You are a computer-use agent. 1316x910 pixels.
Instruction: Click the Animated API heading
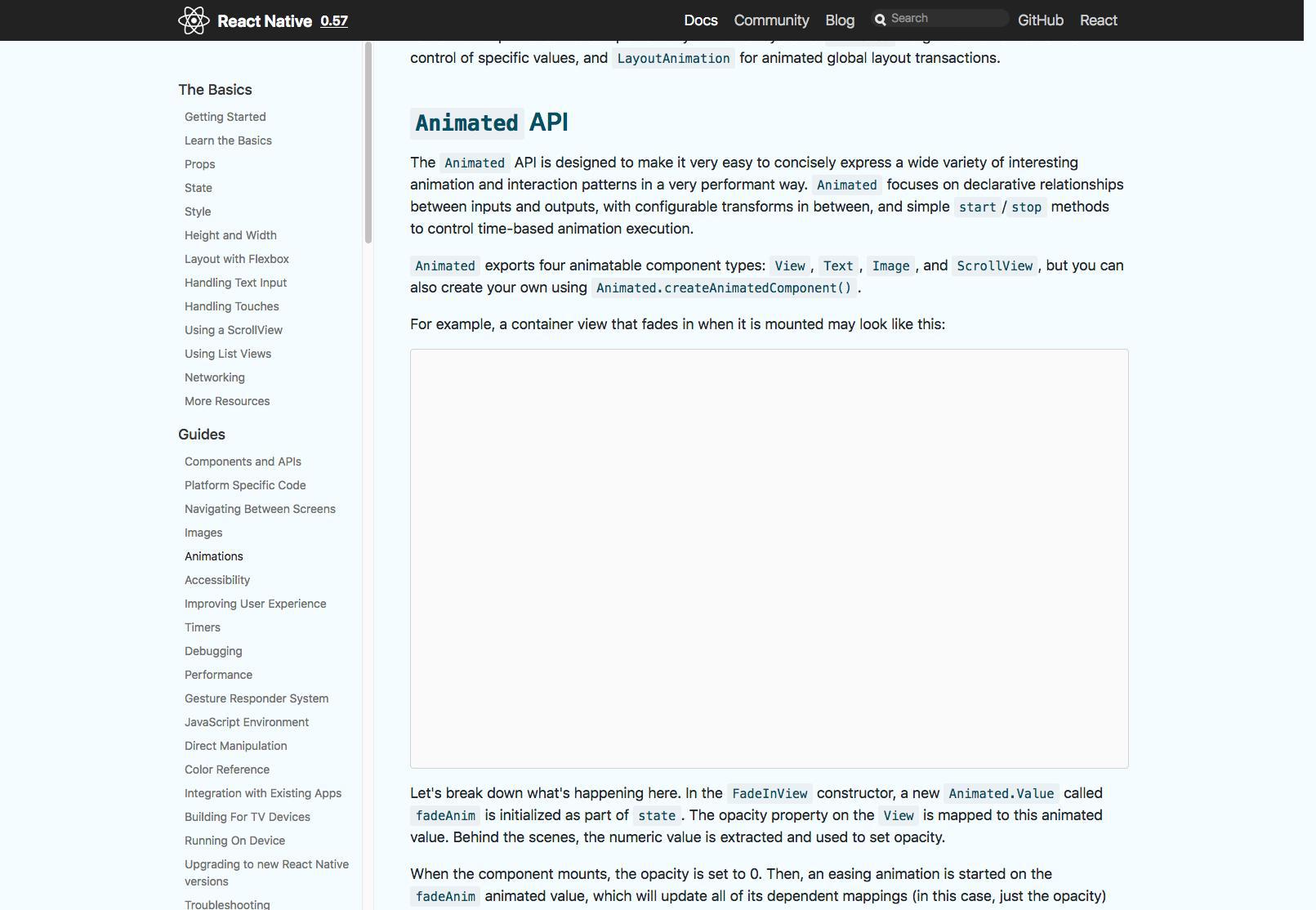click(490, 123)
